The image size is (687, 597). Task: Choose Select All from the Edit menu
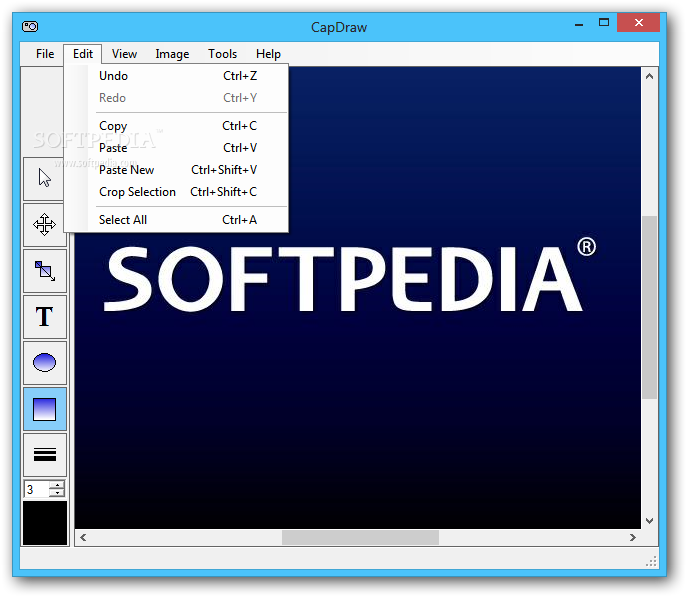click(176, 219)
